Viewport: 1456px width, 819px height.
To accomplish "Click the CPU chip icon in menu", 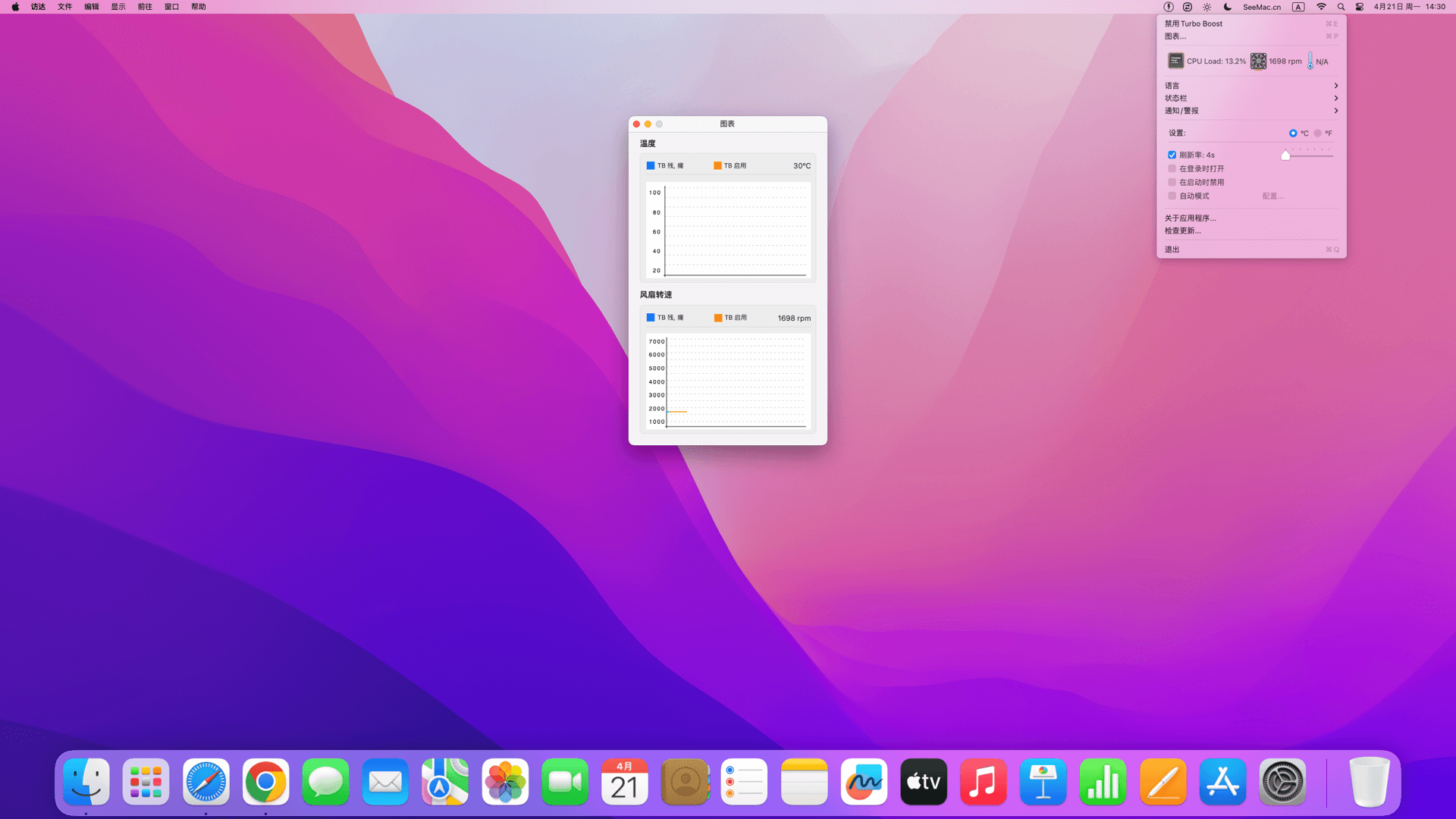I will point(1175,61).
